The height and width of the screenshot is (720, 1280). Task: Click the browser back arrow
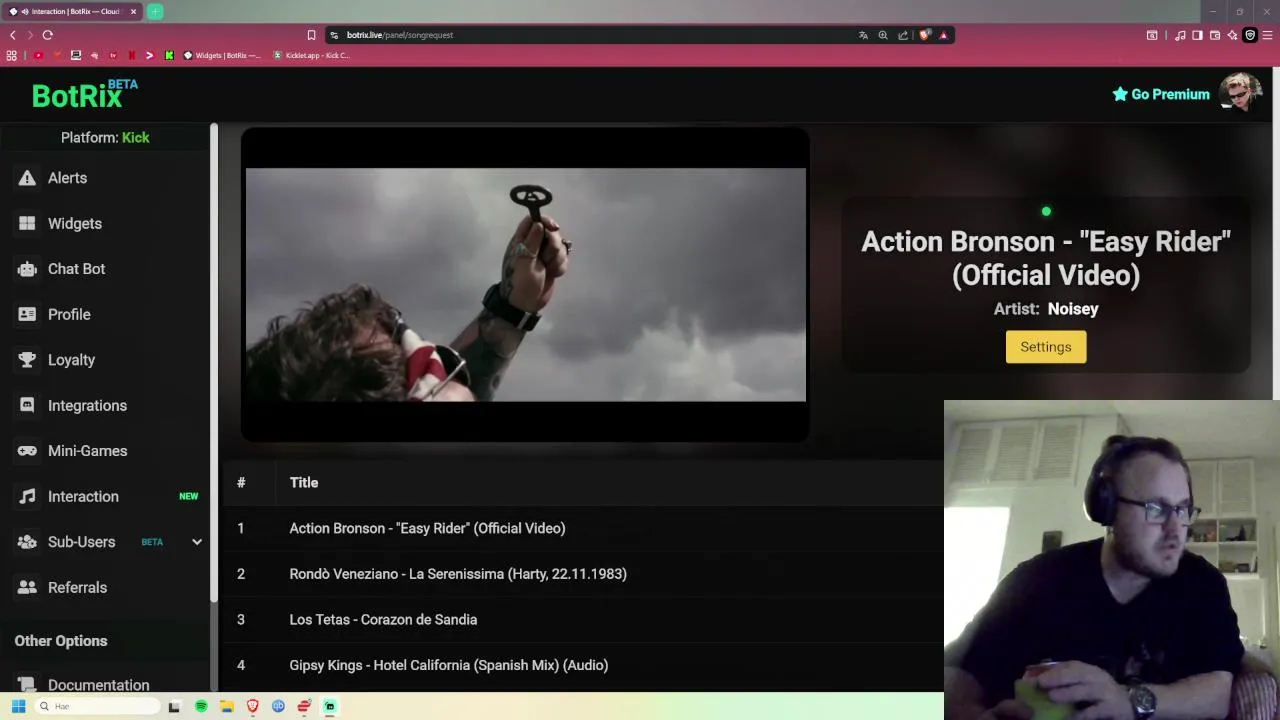(x=13, y=35)
